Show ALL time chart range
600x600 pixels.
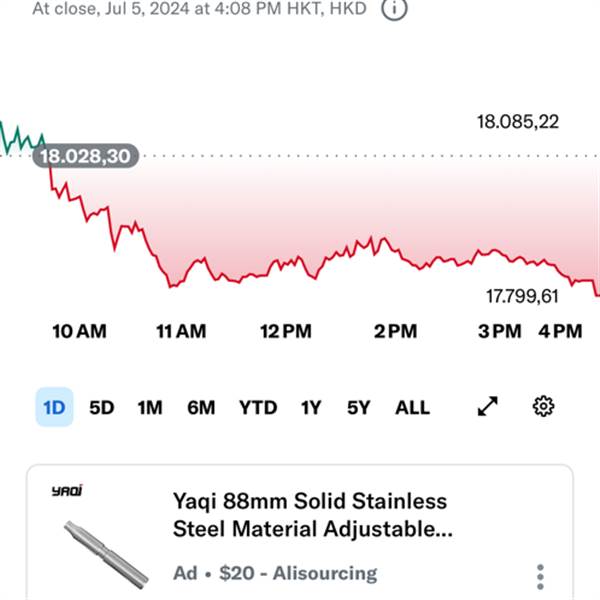click(x=412, y=408)
